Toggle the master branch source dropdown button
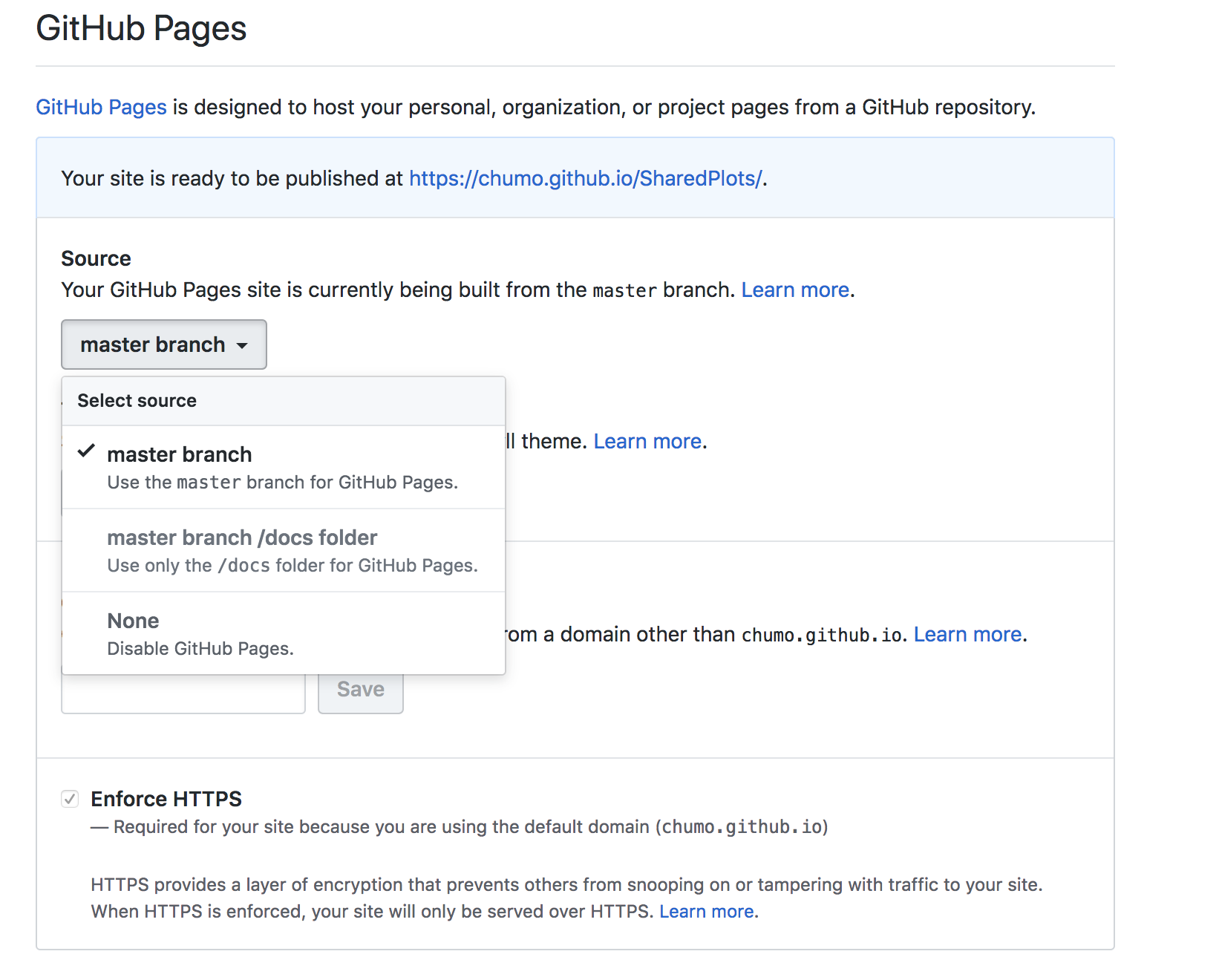 point(164,344)
